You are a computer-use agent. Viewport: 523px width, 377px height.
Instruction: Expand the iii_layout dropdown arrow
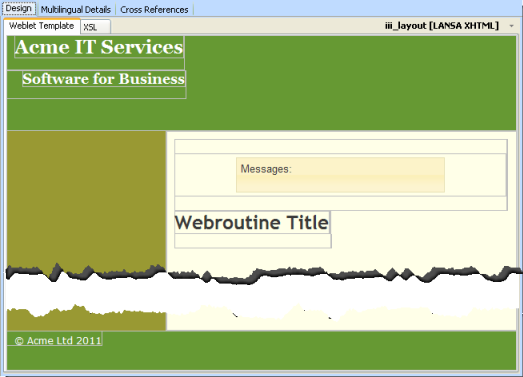[x=511, y=26]
